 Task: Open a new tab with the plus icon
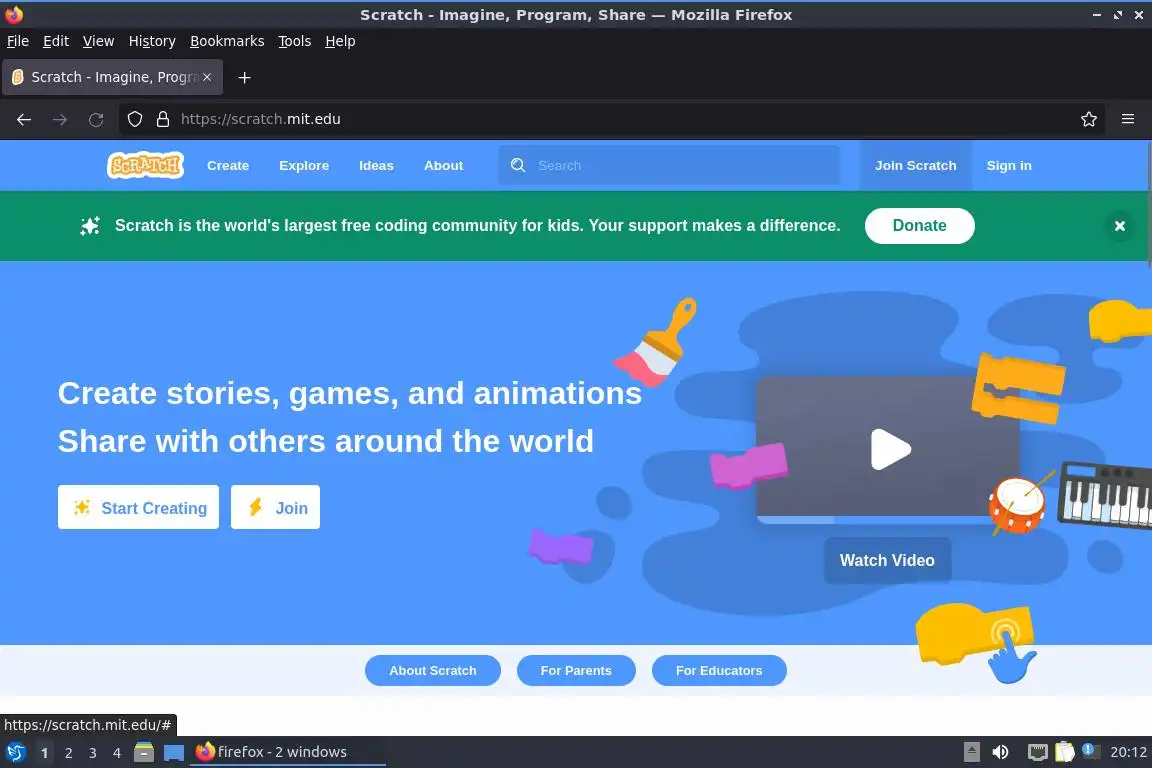[245, 77]
